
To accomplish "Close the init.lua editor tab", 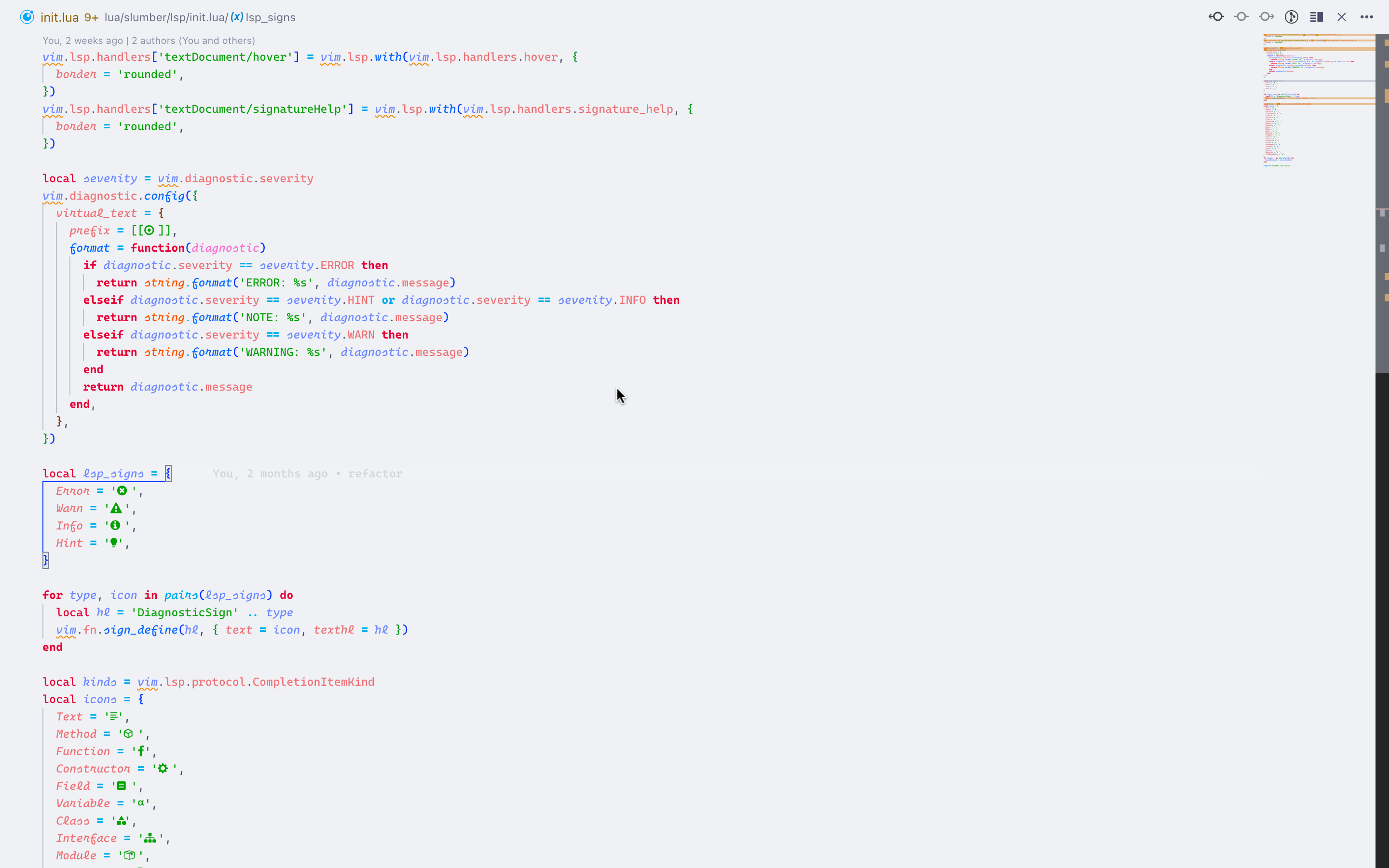I will click(x=1341, y=17).
